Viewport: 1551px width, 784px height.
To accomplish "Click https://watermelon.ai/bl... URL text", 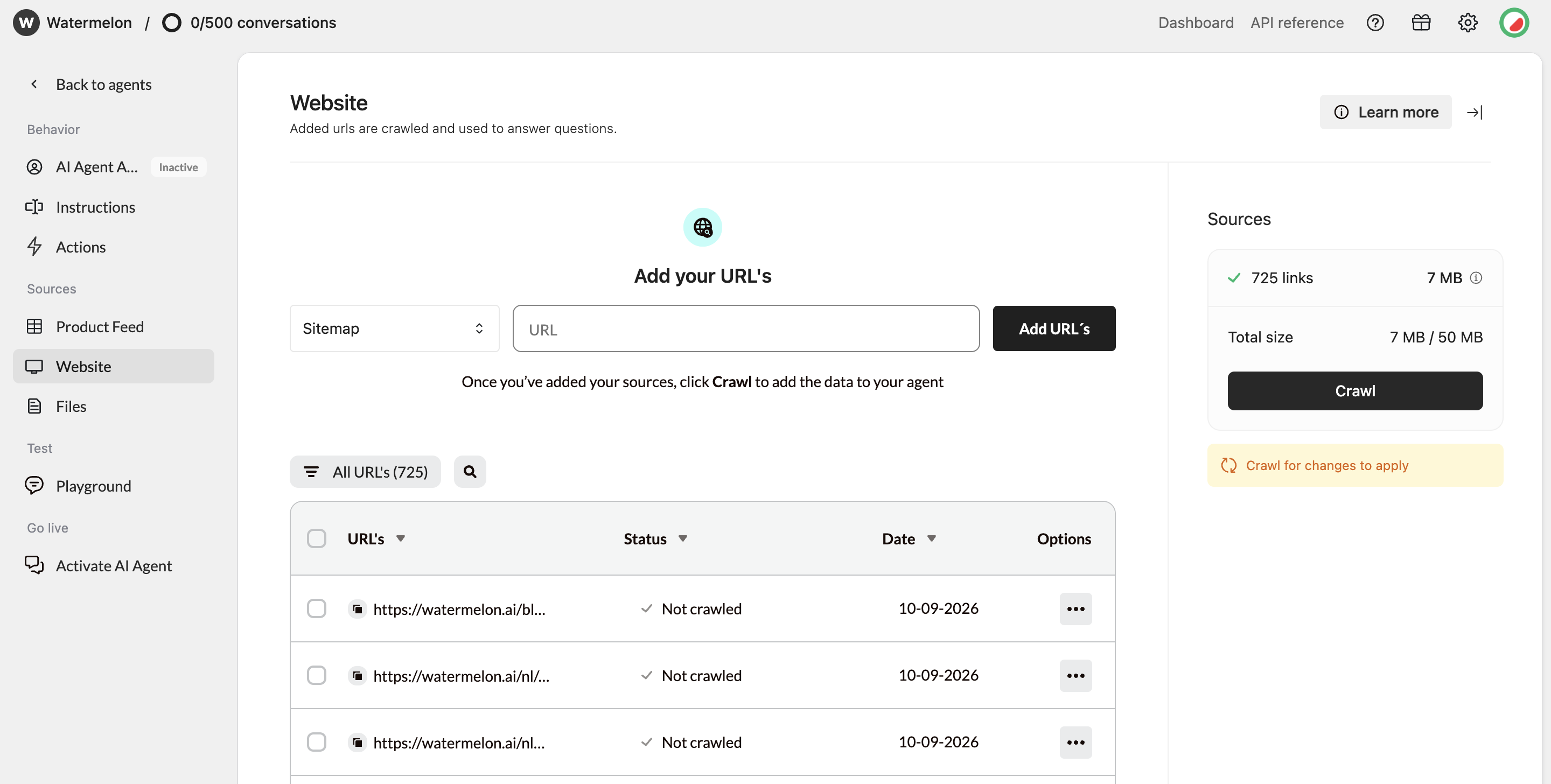I will pos(459,609).
